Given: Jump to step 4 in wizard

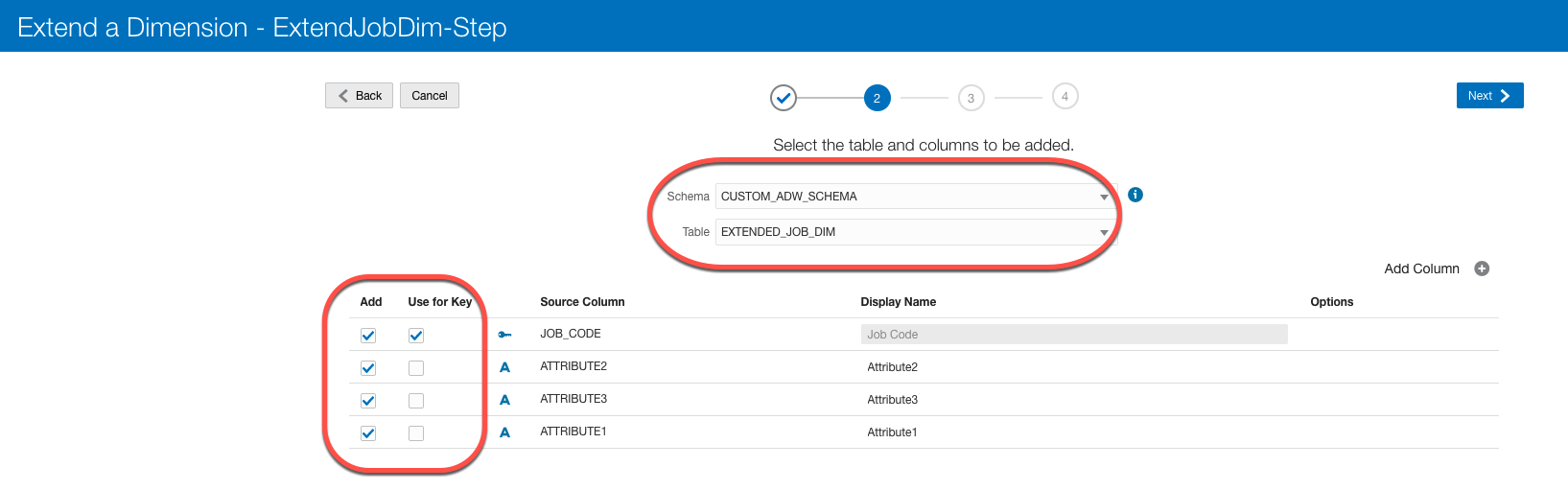Looking at the screenshot, I should pos(1065,97).
